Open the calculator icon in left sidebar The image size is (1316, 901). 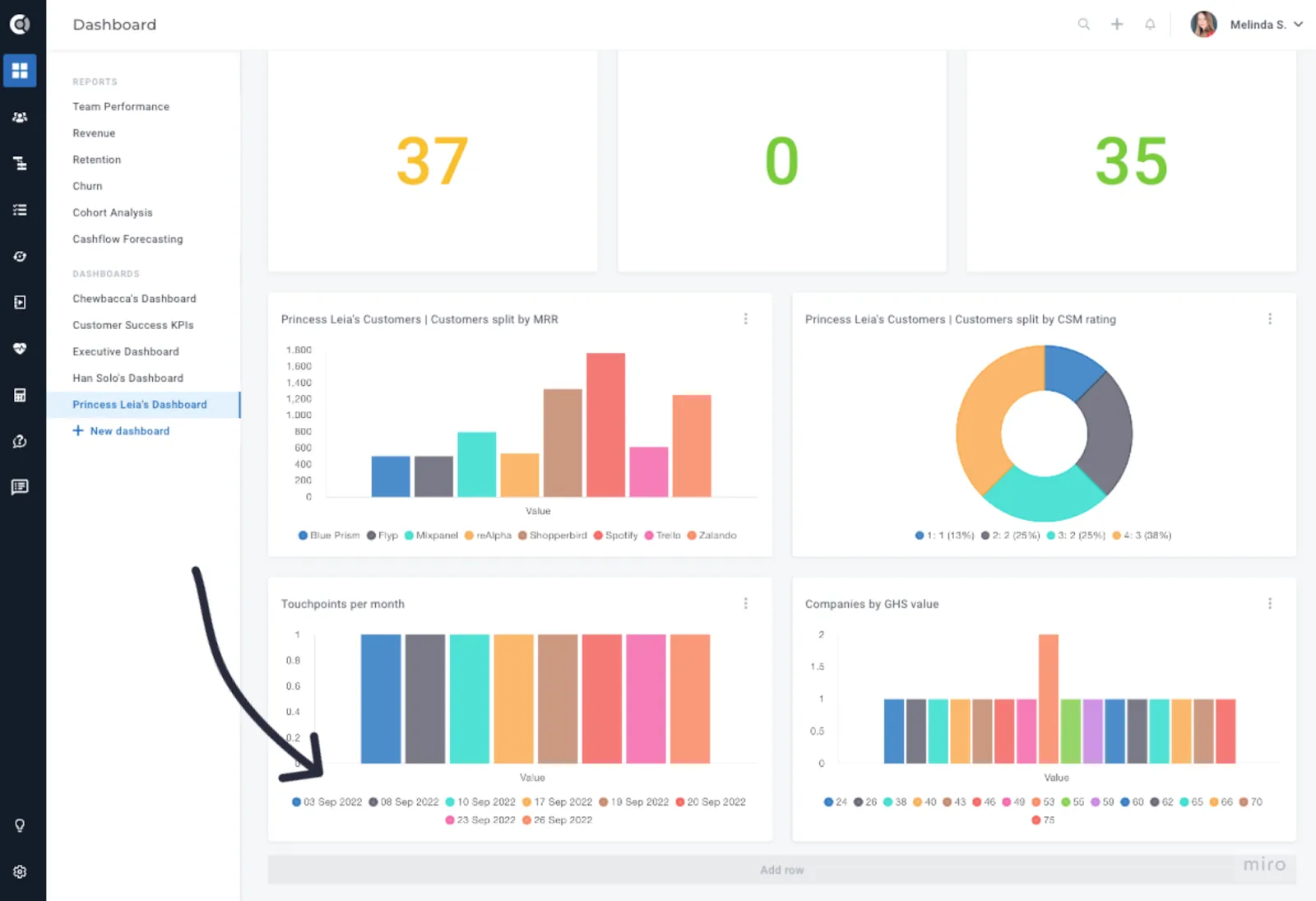(x=20, y=395)
